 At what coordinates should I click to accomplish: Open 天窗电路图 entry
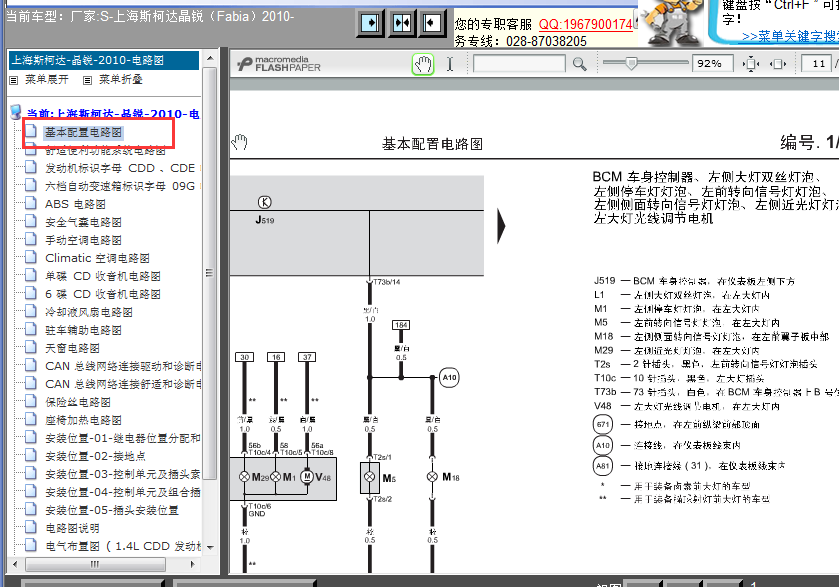click(x=72, y=348)
